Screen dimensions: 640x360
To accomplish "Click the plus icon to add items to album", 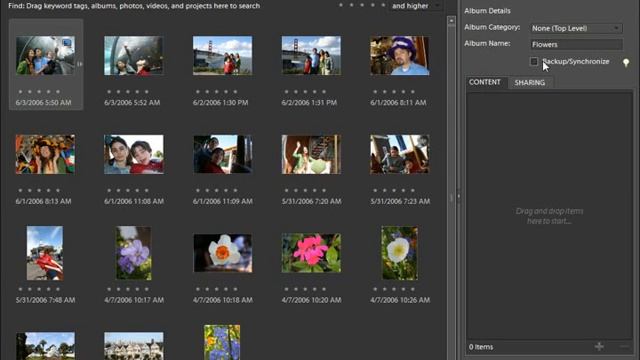I will click(x=599, y=347).
